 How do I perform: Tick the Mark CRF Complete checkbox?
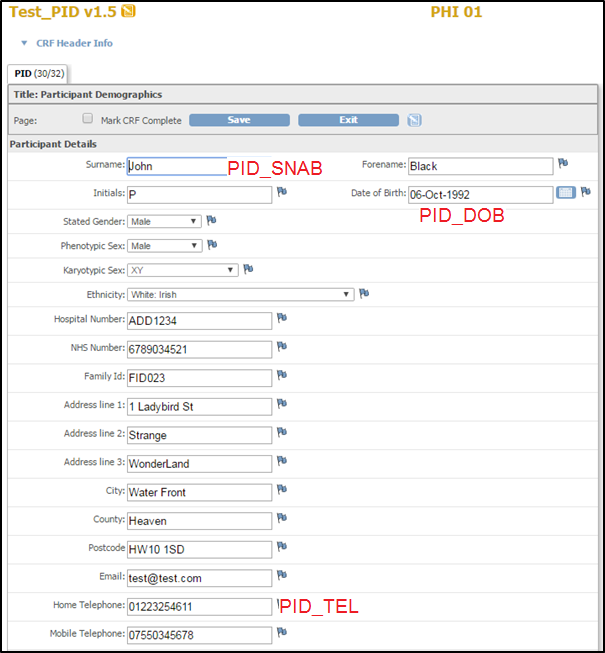(87, 119)
